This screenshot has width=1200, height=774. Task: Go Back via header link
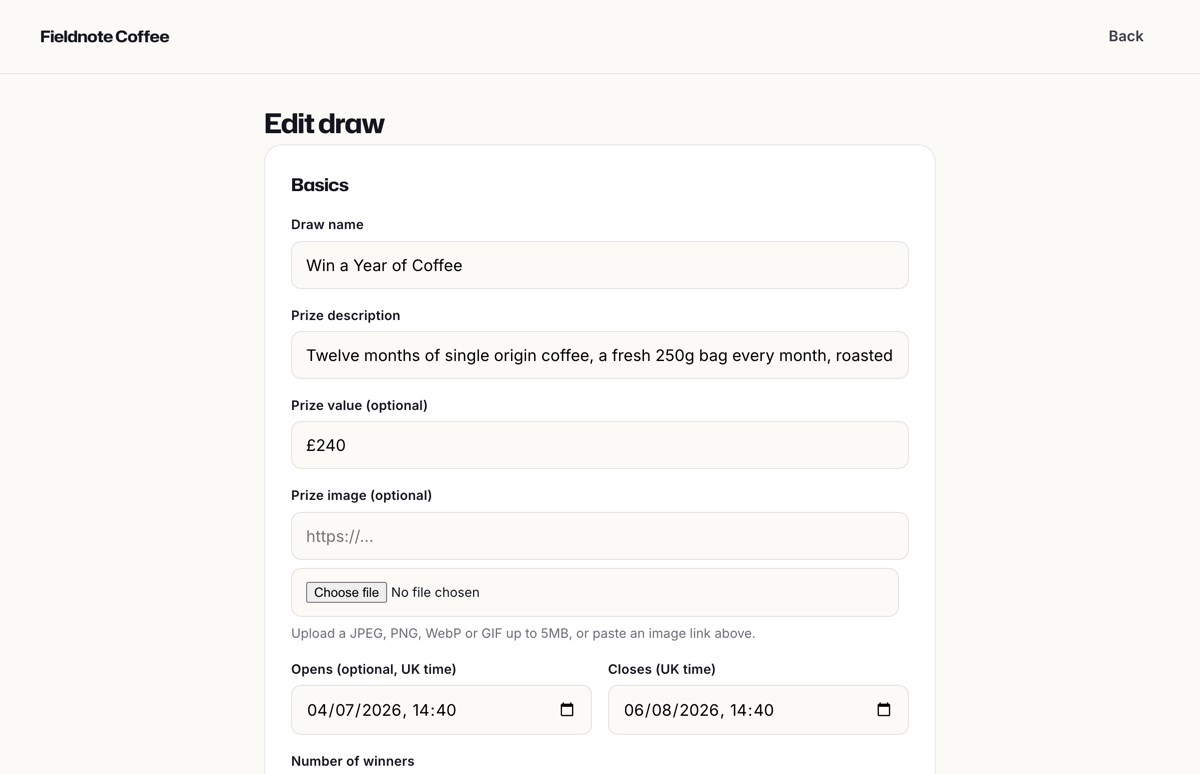(x=1125, y=36)
